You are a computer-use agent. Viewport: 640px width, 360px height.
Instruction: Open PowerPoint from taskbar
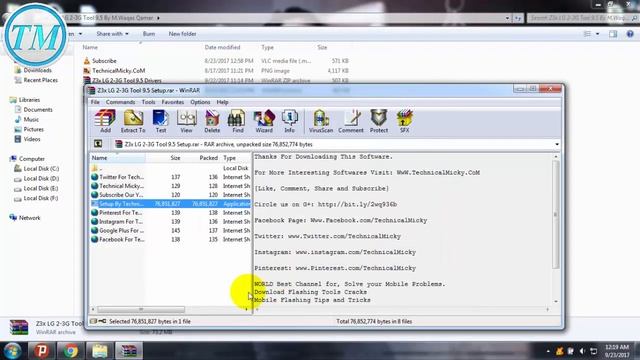41,351
